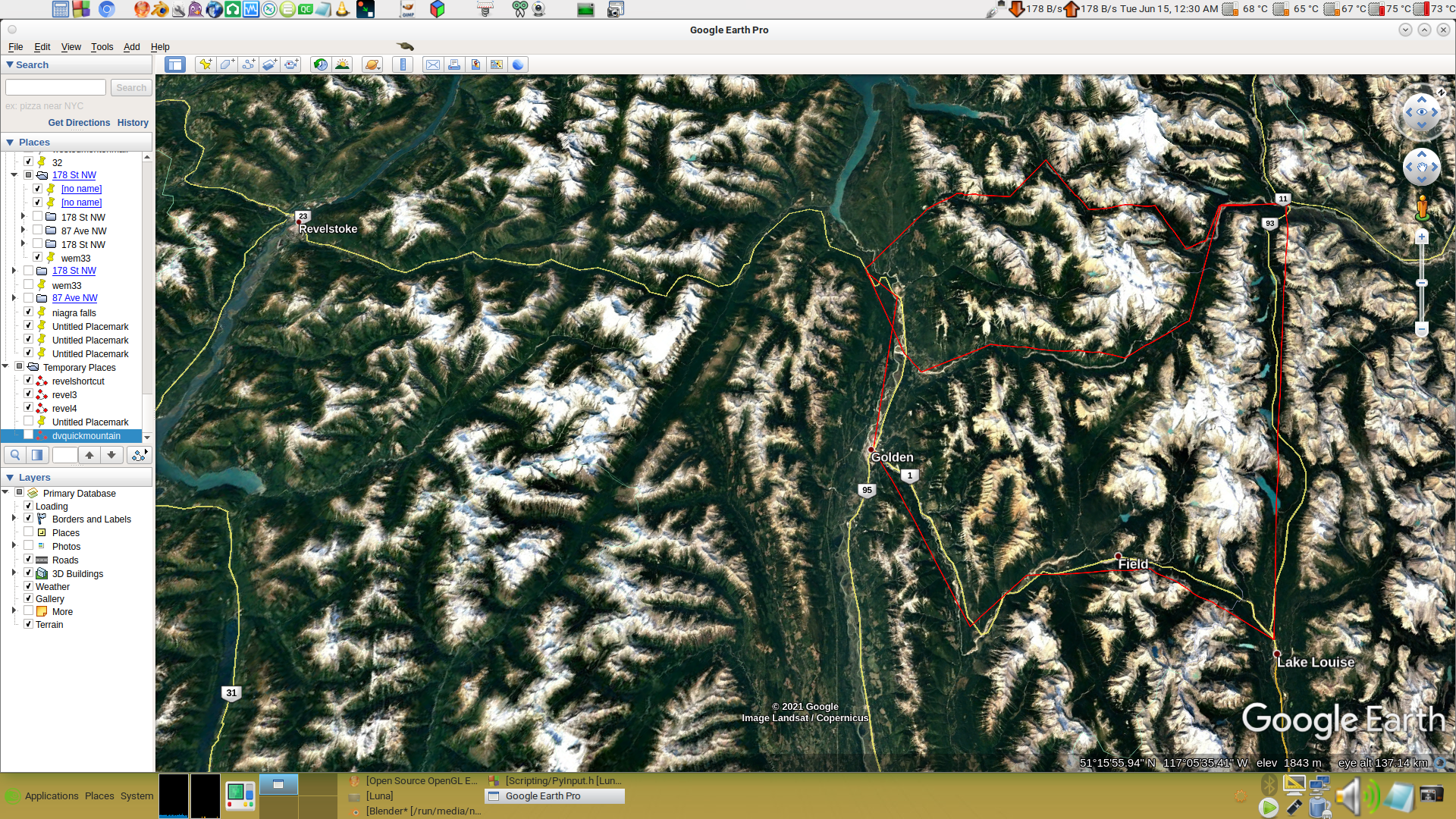This screenshot has height=819, width=1456.
Task: Uncheck the Roads layer checkbox
Action: click(x=28, y=560)
